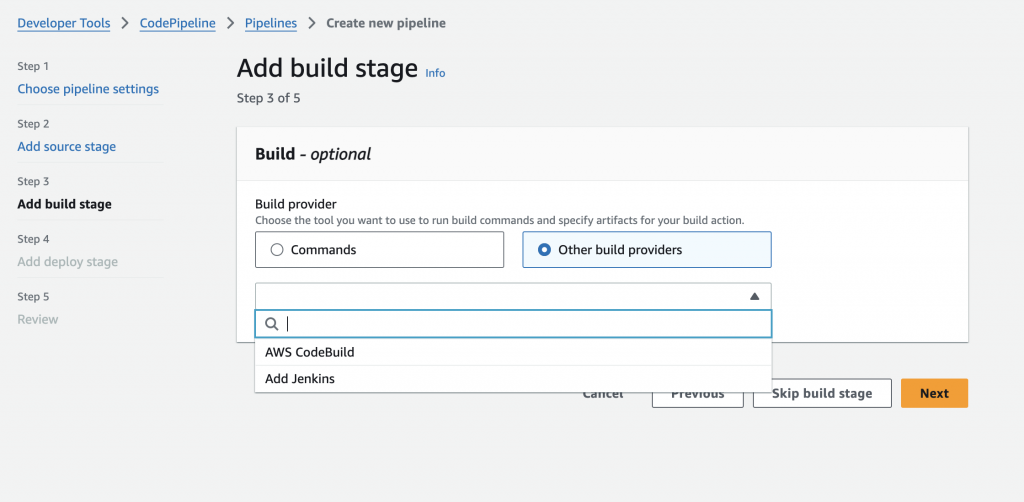Go to Choose pipeline settings step

point(88,89)
